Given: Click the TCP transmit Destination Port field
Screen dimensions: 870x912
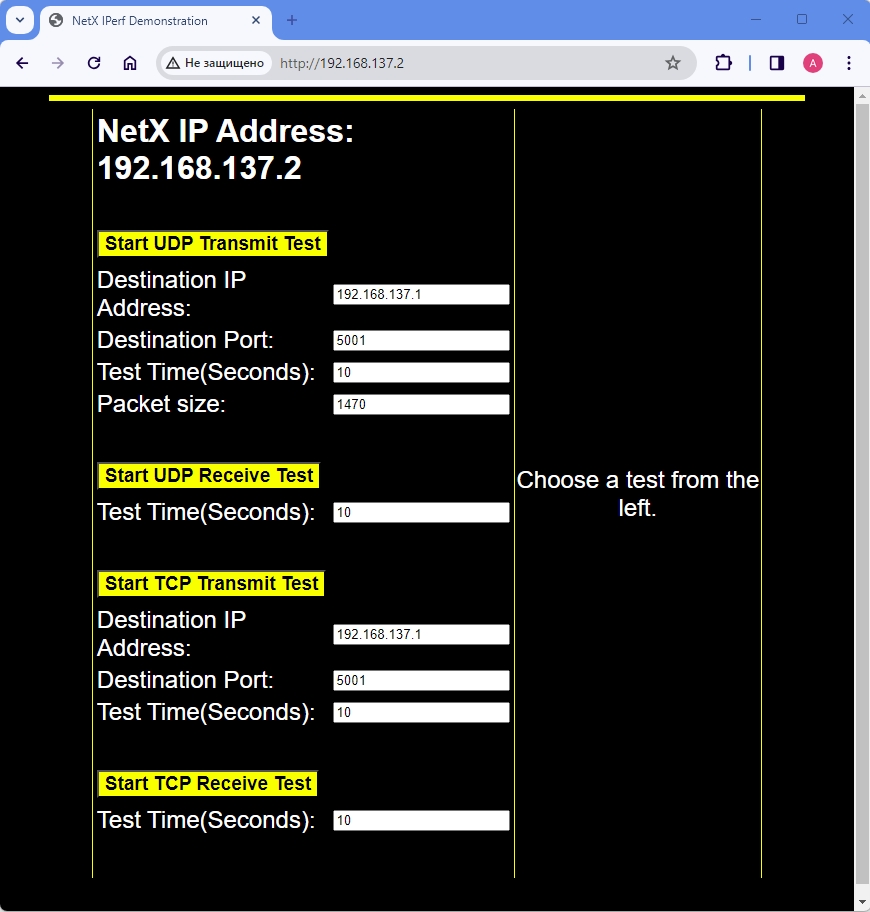Looking at the screenshot, I should [421, 681].
